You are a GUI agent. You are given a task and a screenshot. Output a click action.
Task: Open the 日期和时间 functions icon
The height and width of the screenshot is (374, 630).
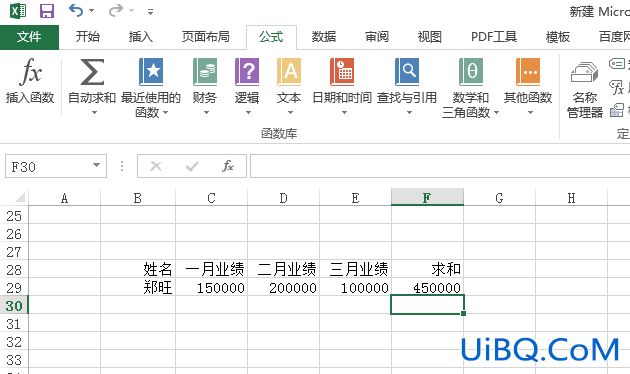click(x=342, y=72)
